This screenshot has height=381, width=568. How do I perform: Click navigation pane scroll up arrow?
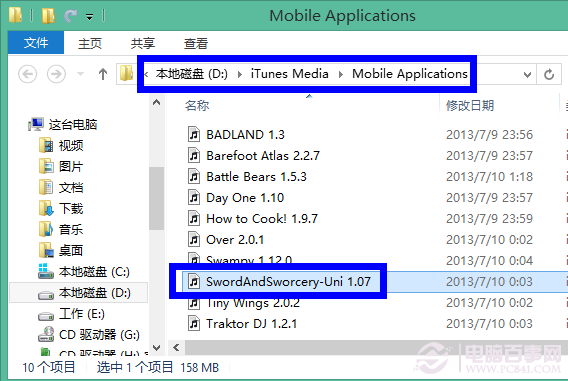point(156,102)
